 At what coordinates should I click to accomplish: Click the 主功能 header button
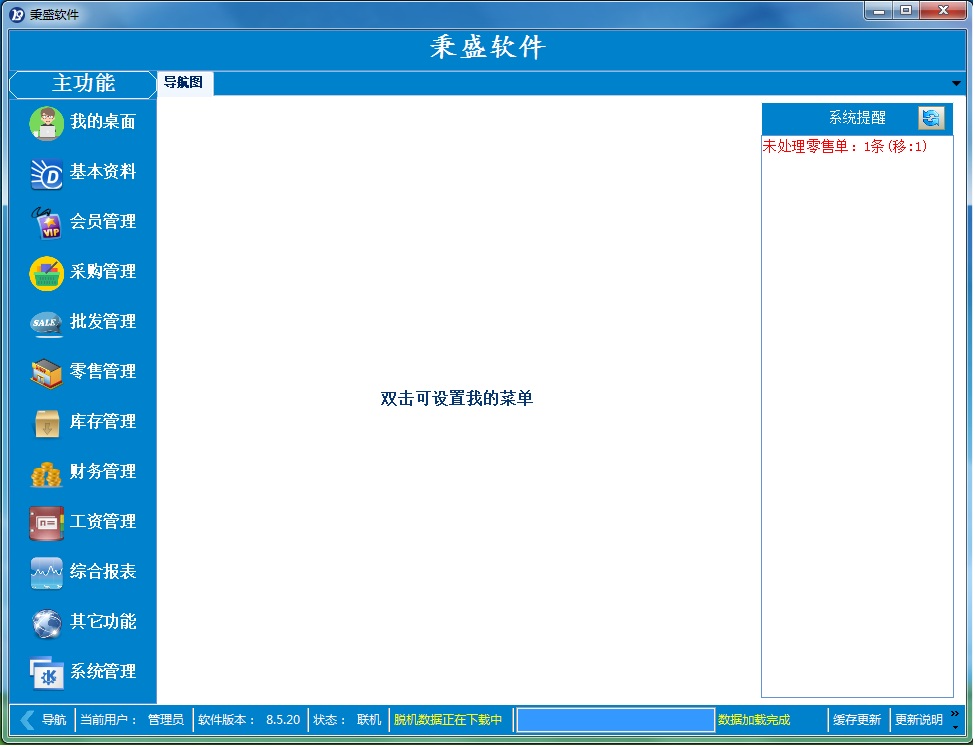pyautogui.click(x=83, y=84)
